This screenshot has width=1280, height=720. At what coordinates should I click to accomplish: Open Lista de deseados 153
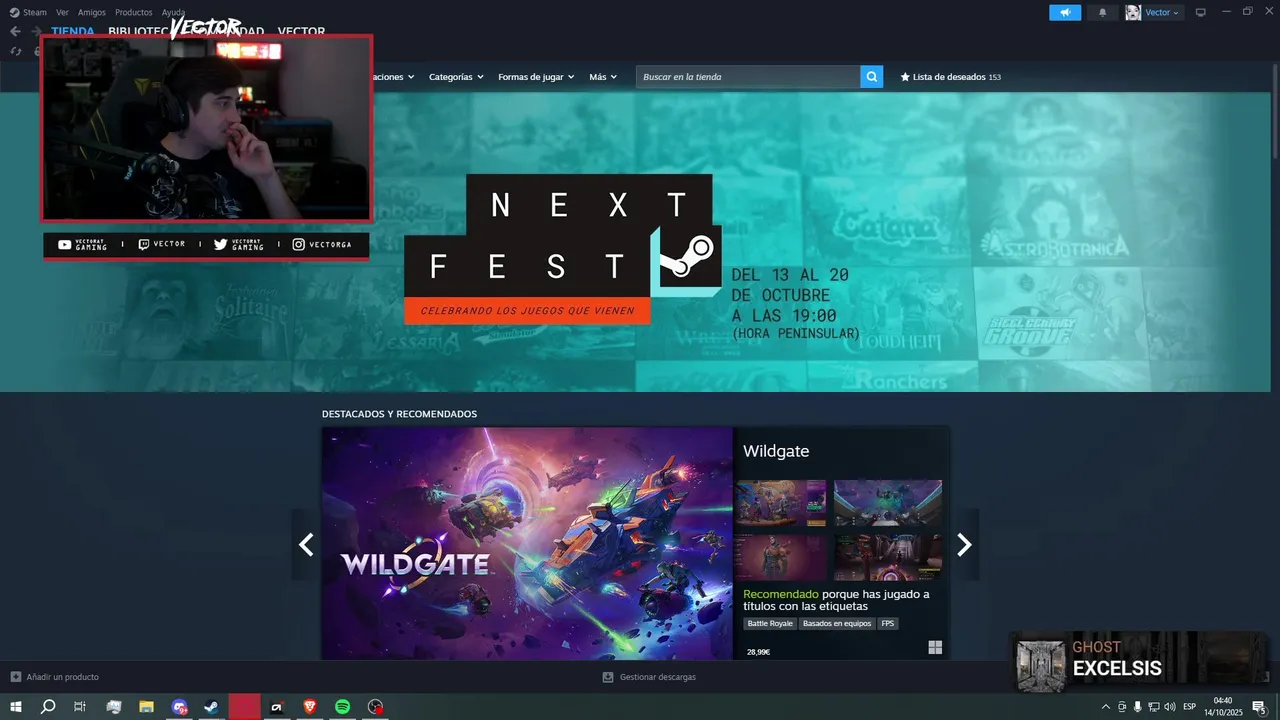point(951,77)
